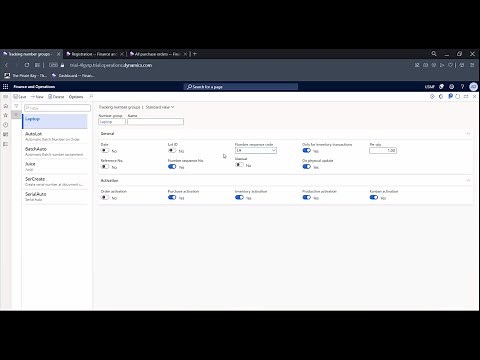
Task: Open the browser main menu icon
Action: [472, 65]
